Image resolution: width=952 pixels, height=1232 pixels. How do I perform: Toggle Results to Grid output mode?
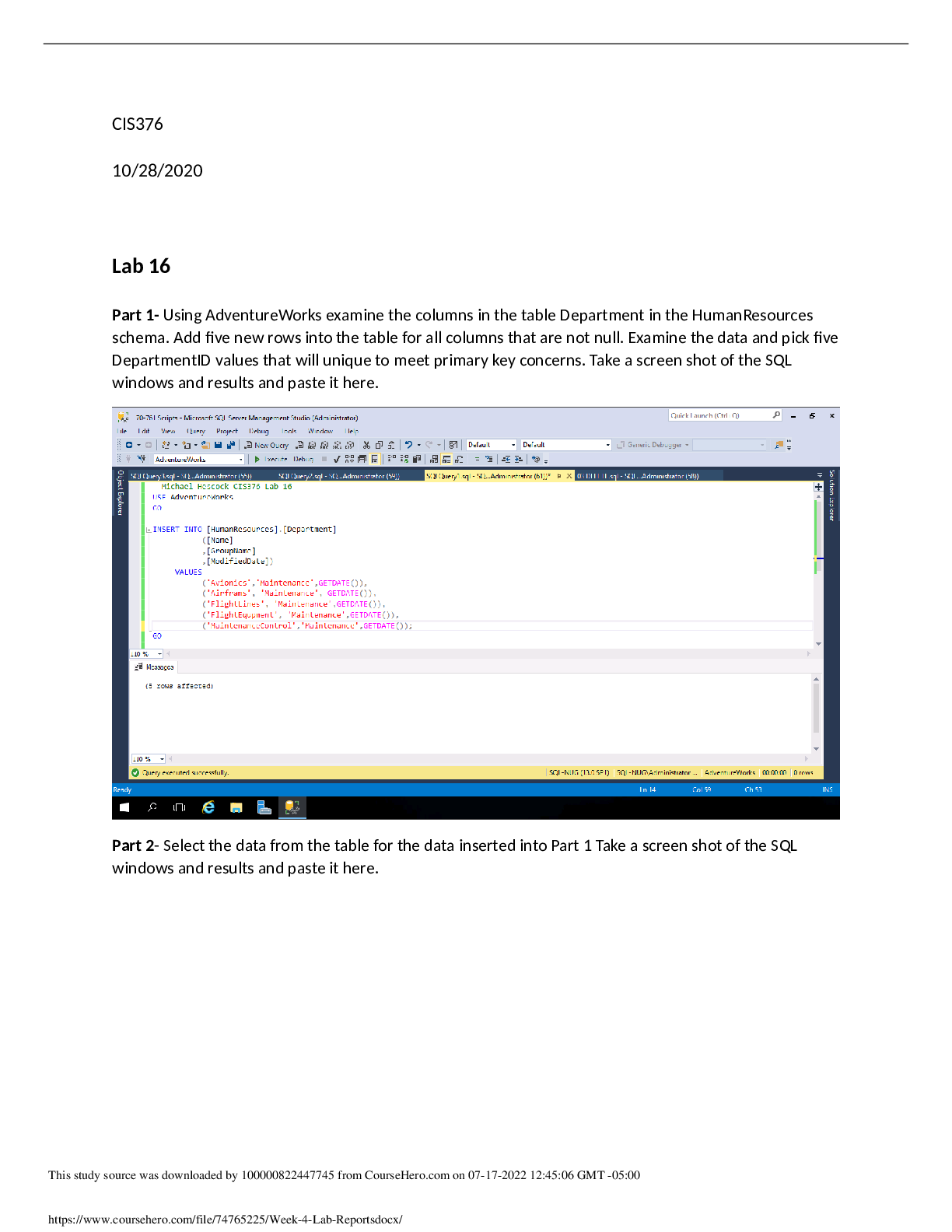coord(446,460)
